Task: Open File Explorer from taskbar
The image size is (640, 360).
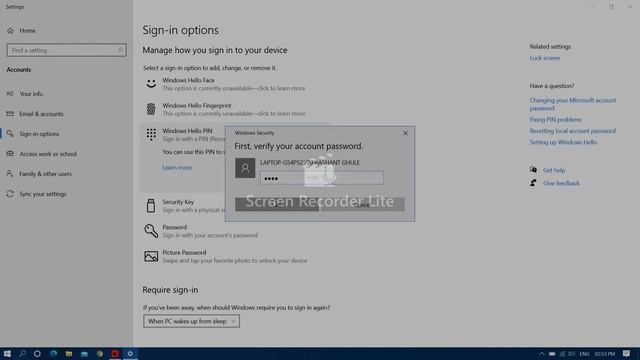Action: point(69,354)
